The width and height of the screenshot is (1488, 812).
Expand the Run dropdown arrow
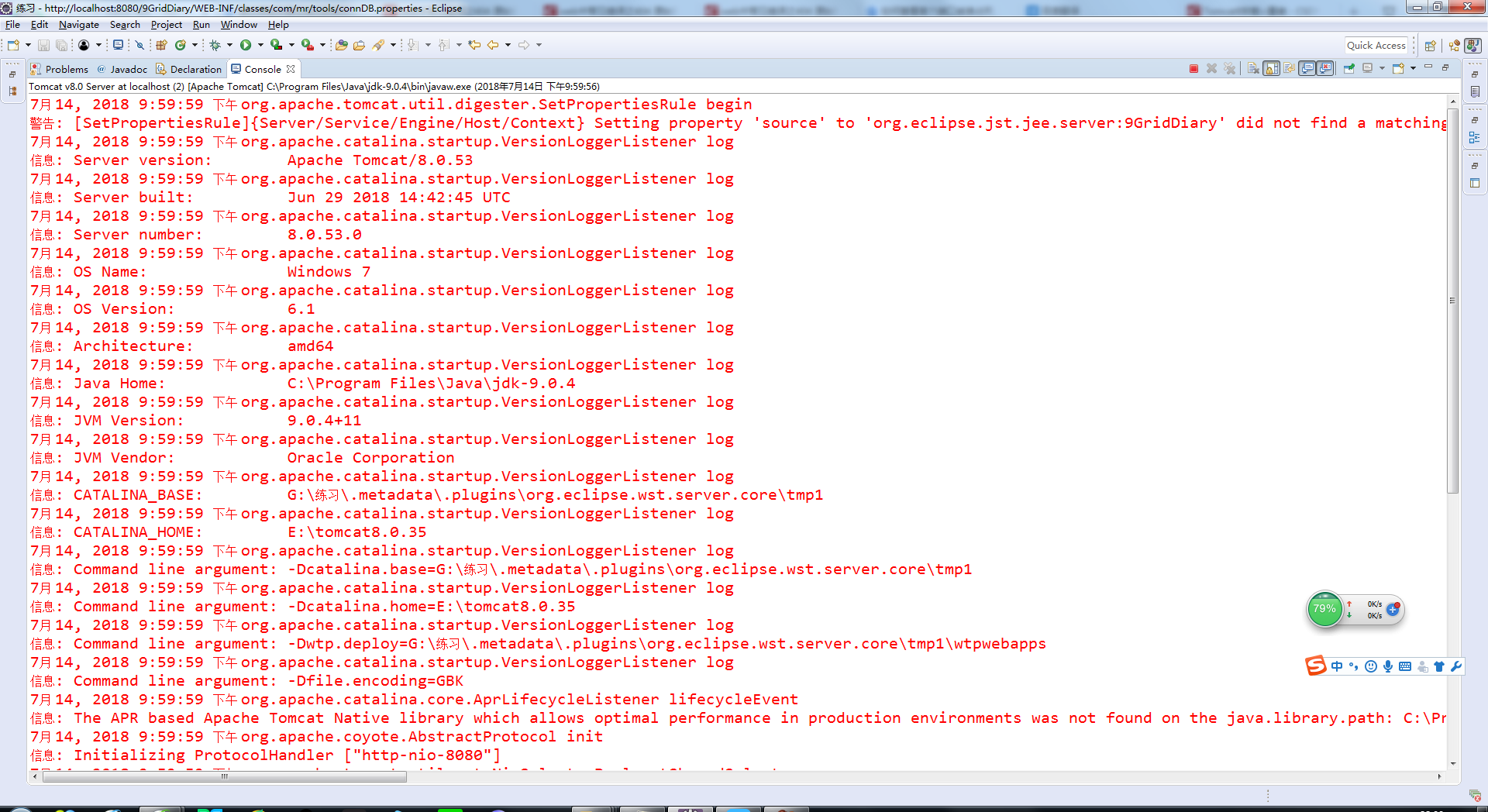pyautogui.click(x=260, y=45)
